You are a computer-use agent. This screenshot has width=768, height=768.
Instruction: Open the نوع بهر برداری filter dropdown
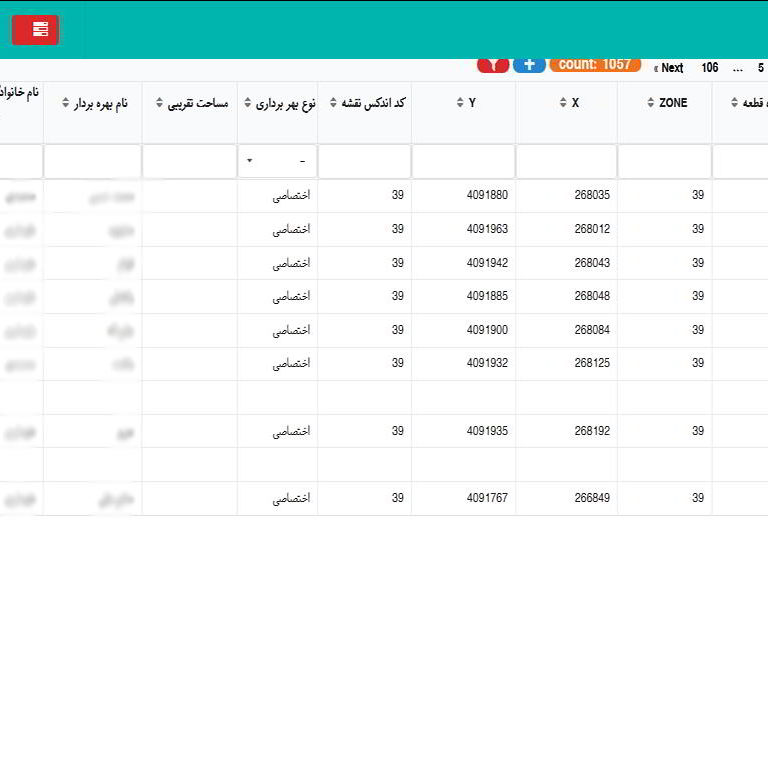tap(277, 161)
